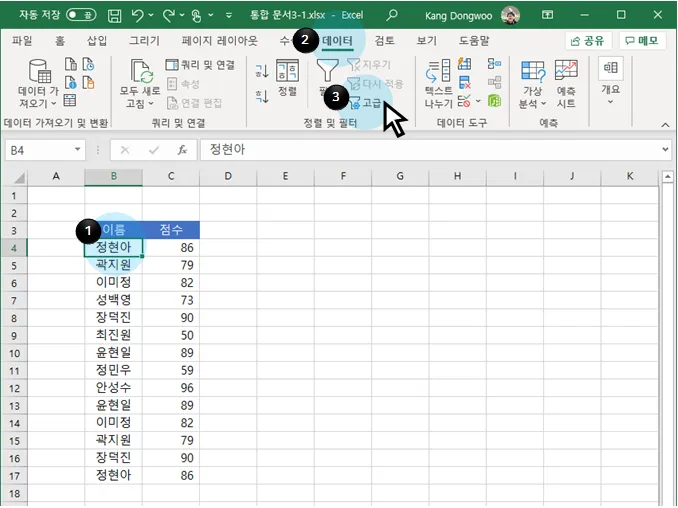Viewport: 678px width, 508px height.
Task: Switch to the 페이지 레이아웃 tab
Action: pos(219,41)
